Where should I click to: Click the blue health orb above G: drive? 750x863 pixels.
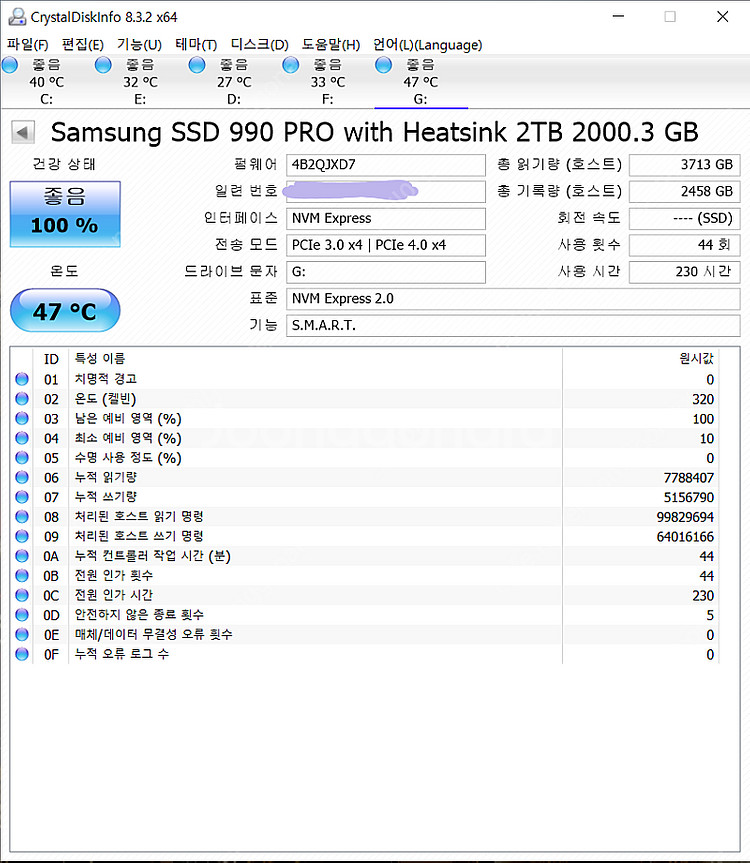(x=384, y=65)
